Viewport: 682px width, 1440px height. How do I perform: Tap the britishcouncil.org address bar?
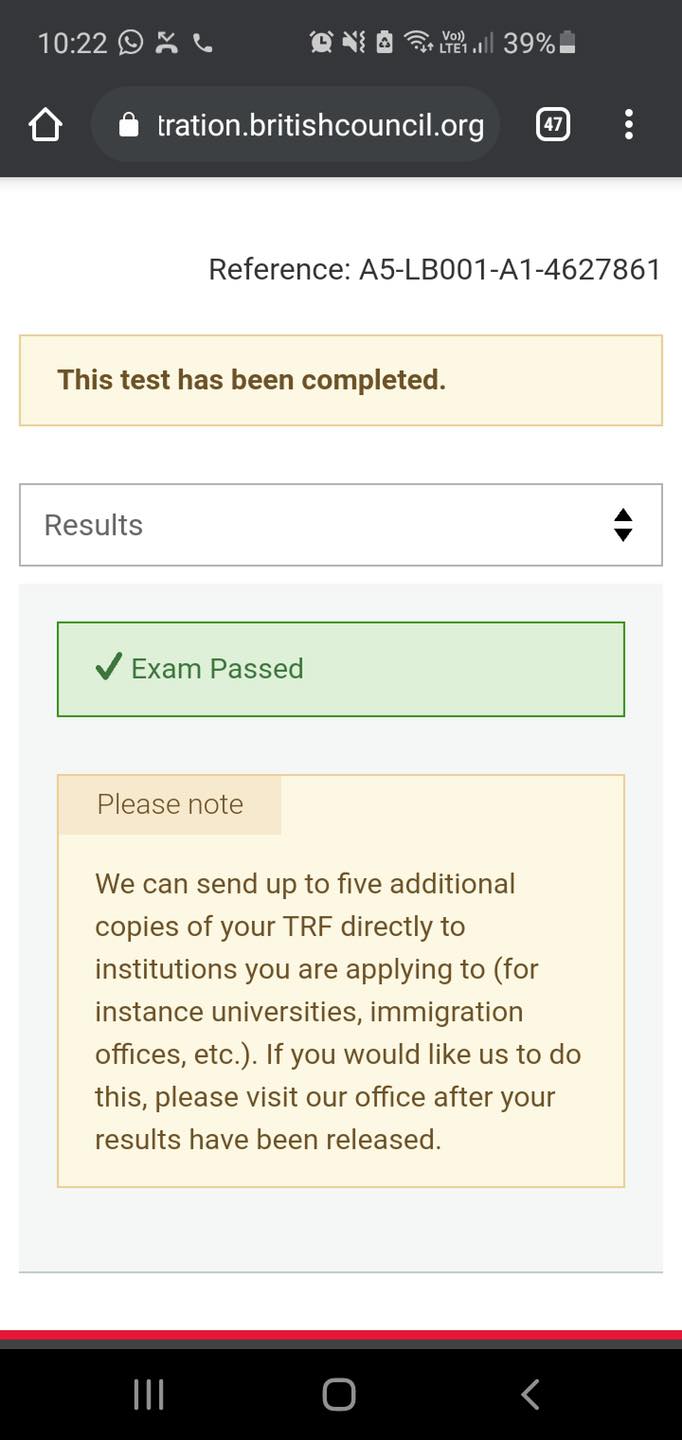(295, 125)
